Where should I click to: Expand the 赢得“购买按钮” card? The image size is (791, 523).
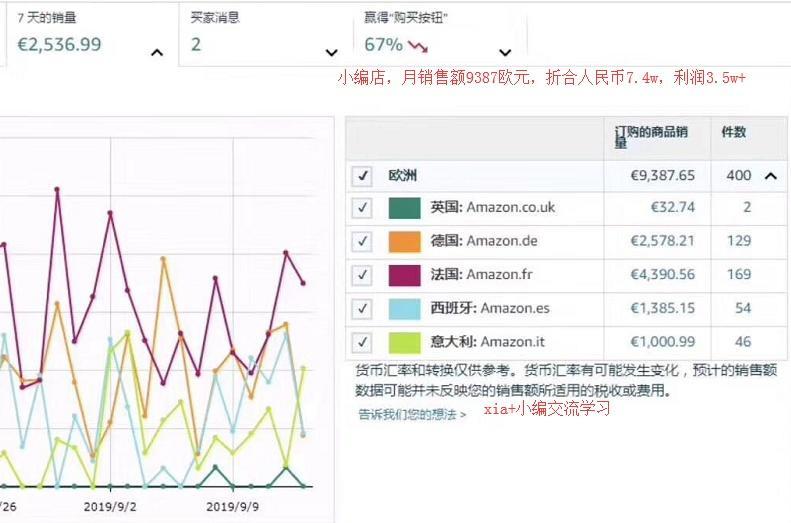click(505, 52)
